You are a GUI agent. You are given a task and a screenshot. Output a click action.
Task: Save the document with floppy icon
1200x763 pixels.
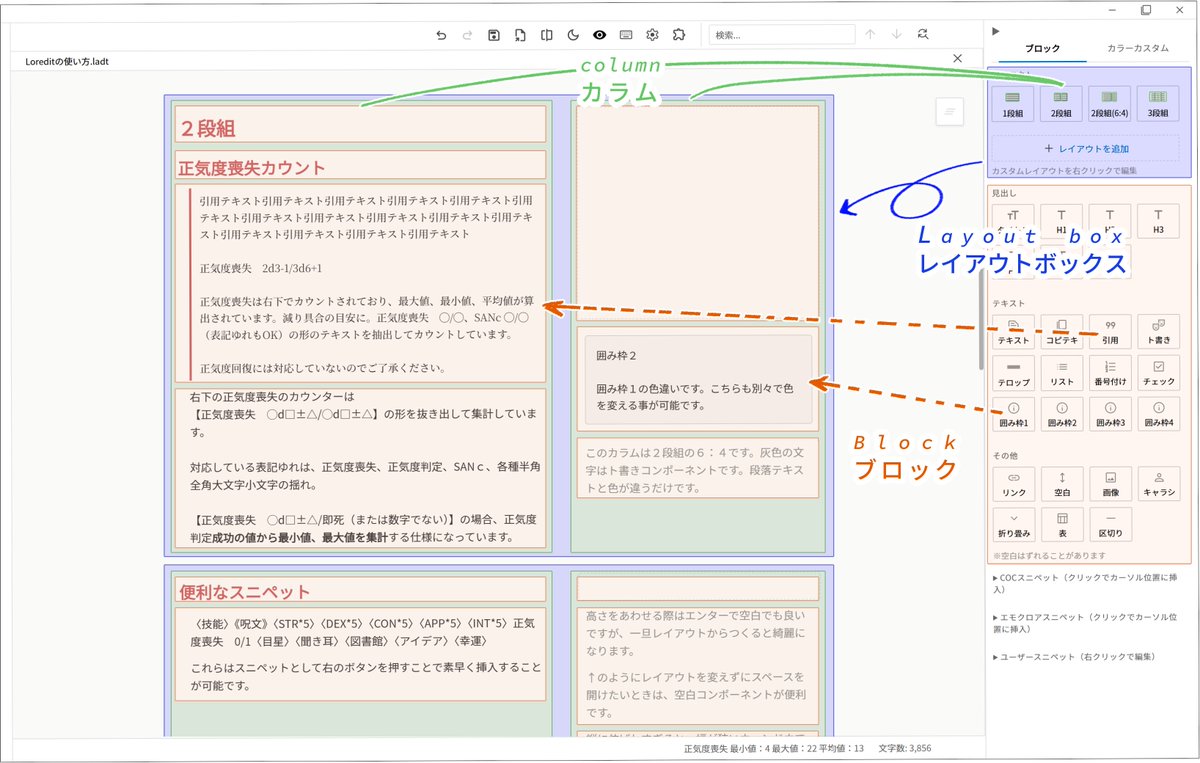[494, 35]
